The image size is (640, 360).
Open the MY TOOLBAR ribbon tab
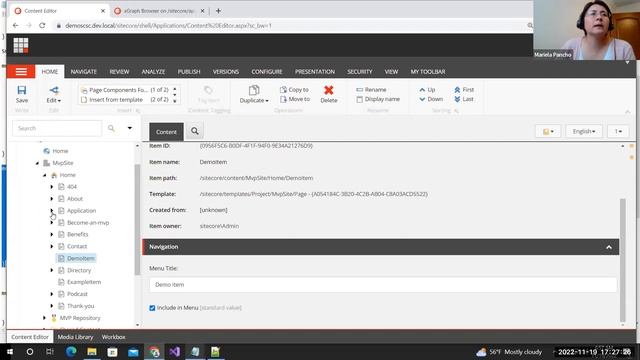click(428, 72)
